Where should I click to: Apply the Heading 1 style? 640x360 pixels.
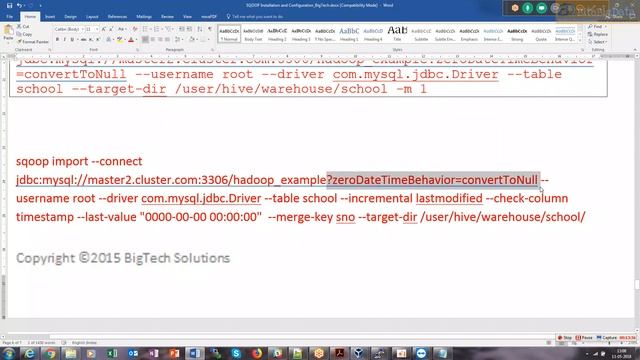[349, 34]
